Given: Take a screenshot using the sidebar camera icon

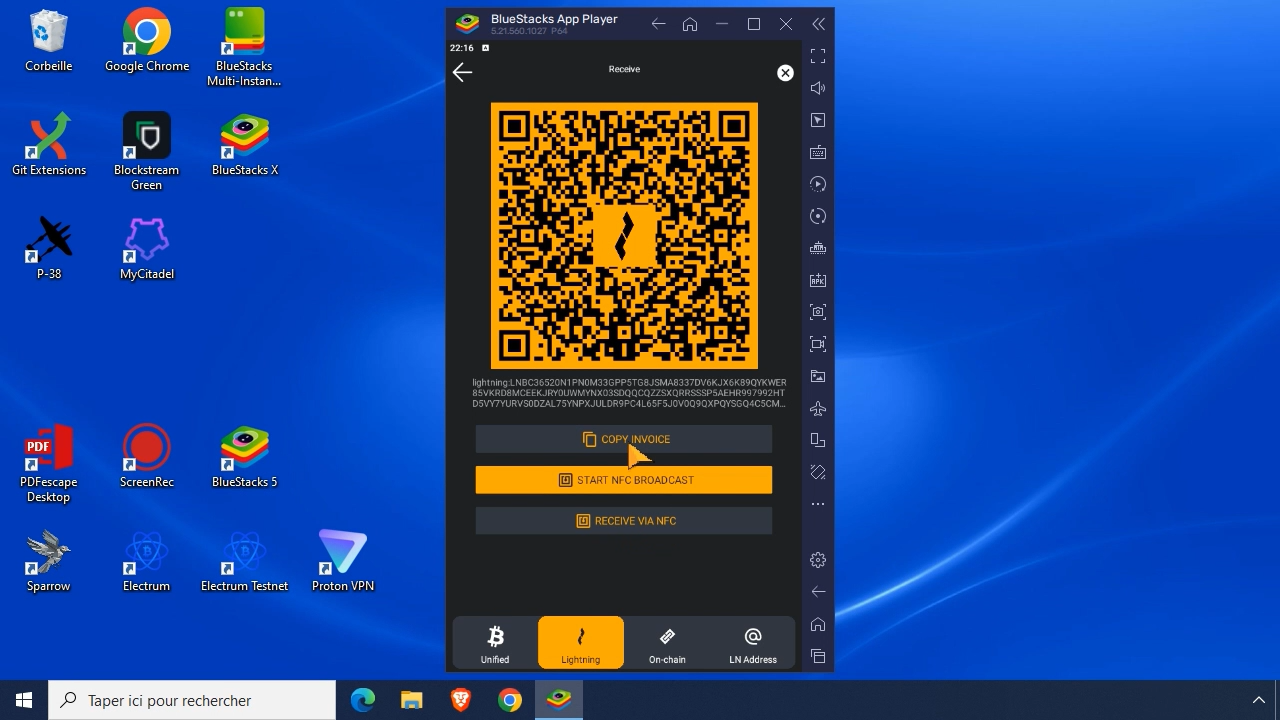Looking at the screenshot, I should [x=818, y=312].
